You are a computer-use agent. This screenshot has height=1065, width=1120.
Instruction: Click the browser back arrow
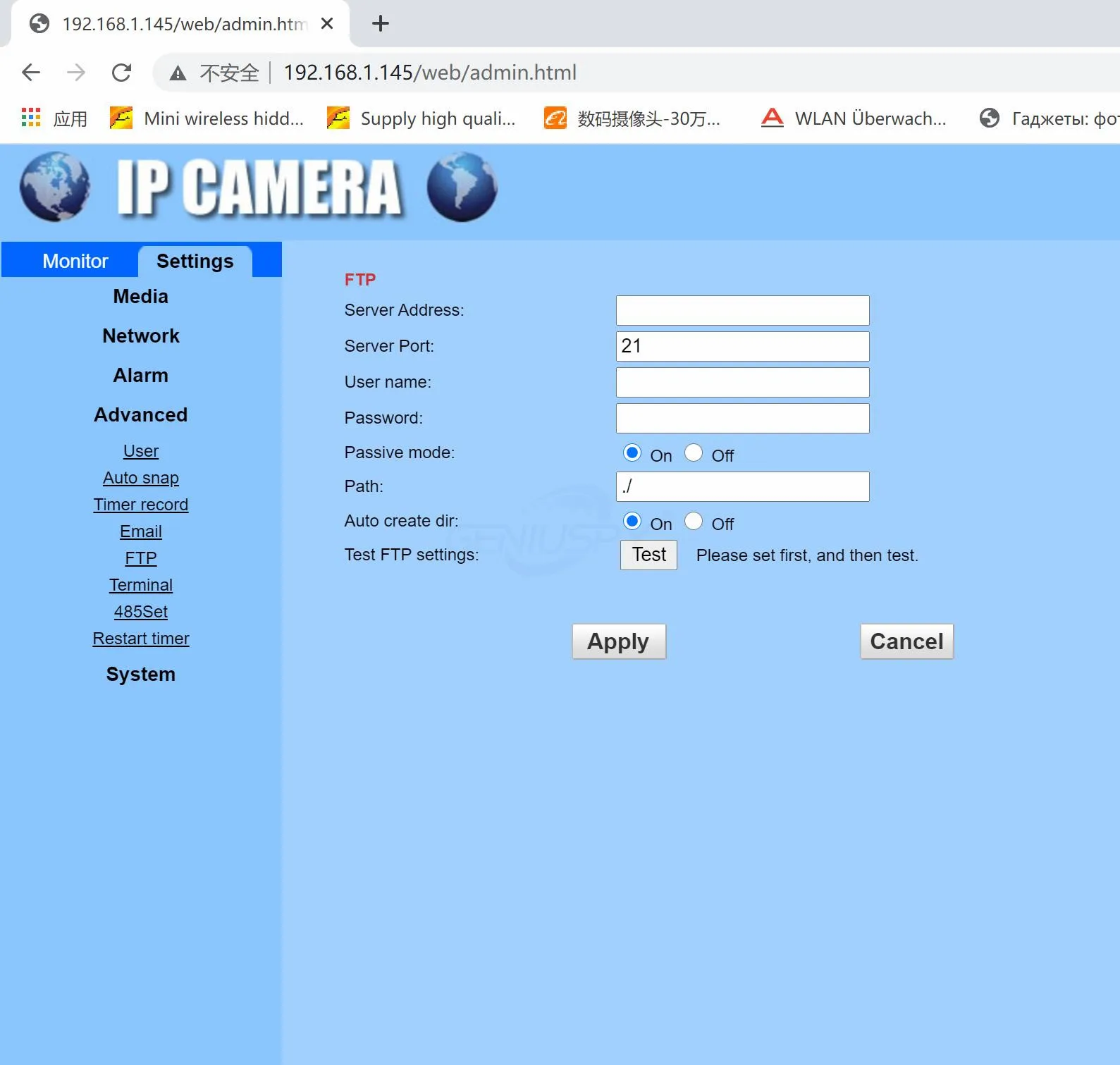coord(31,73)
